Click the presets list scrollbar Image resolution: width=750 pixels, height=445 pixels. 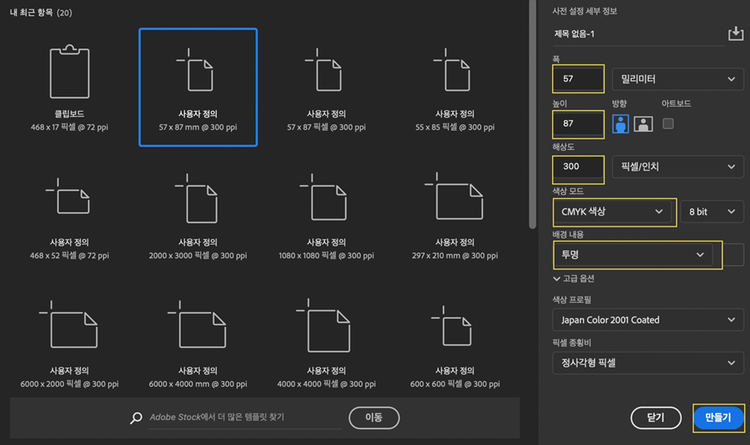coord(532,115)
